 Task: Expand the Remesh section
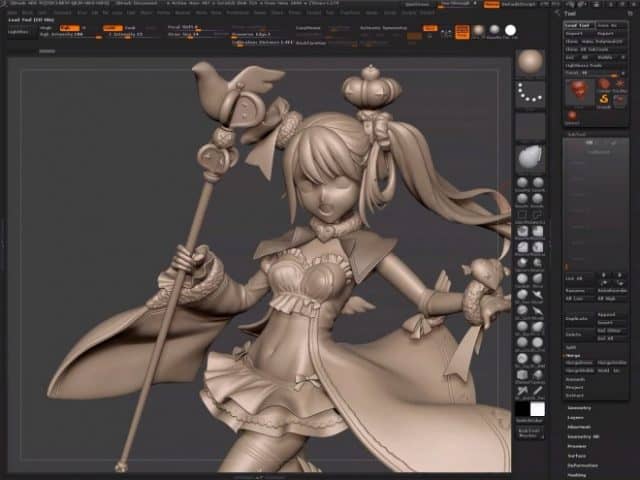point(575,380)
